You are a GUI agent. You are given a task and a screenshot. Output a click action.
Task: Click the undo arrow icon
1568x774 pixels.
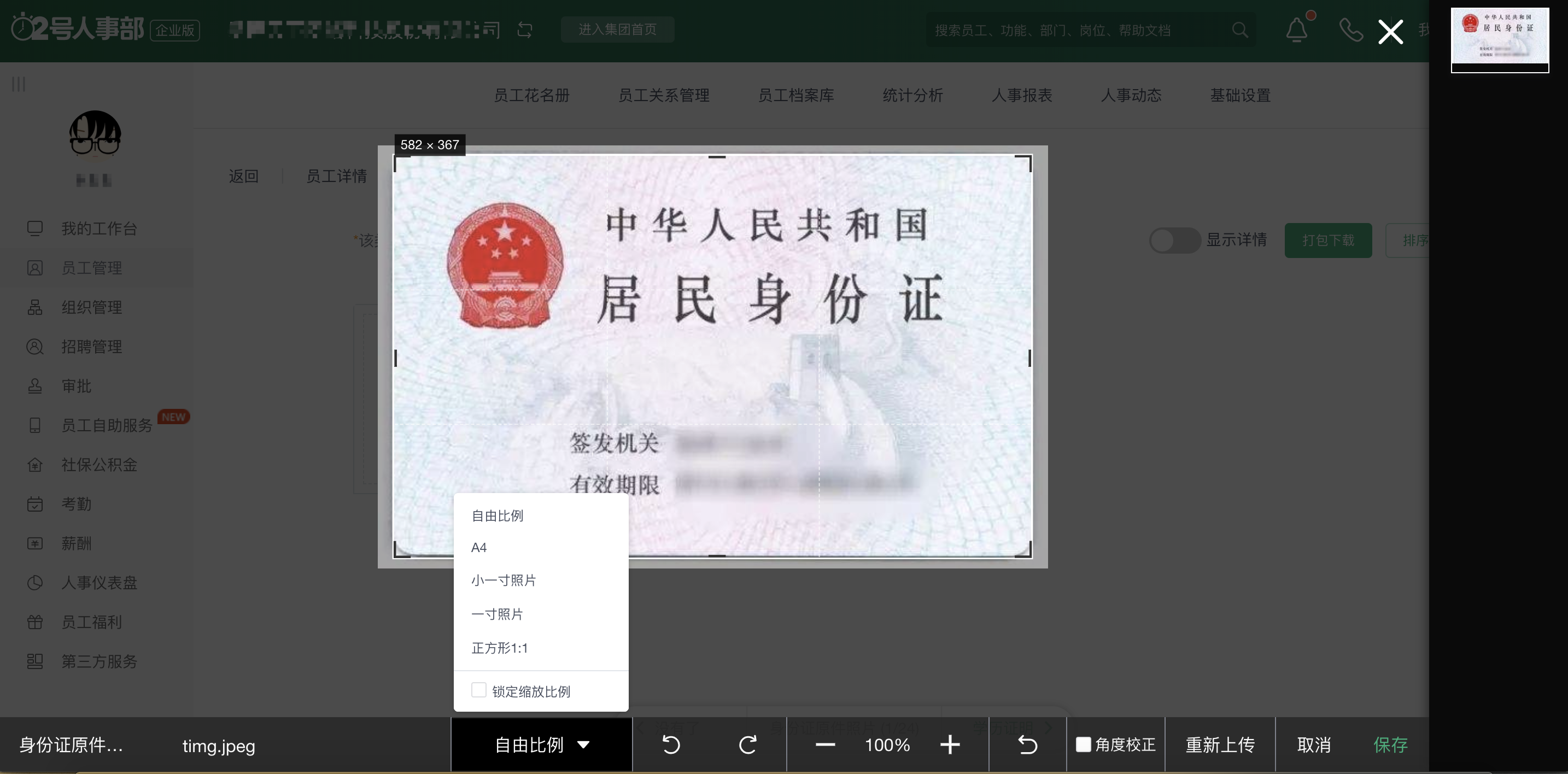1027,745
